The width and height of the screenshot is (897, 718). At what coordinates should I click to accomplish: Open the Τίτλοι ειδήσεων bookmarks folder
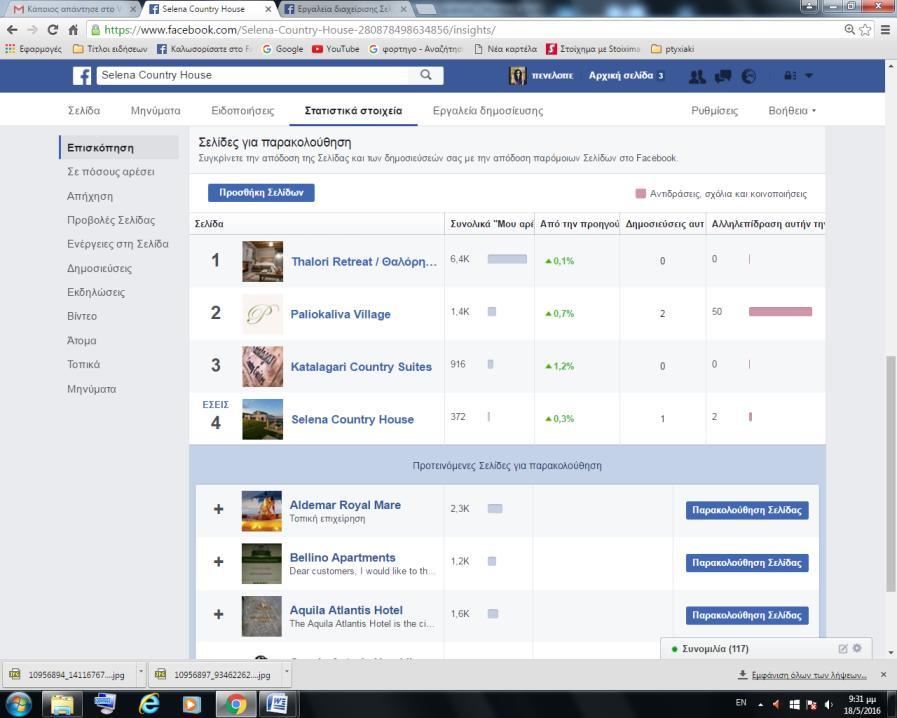pyautogui.click(x=110, y=49)
